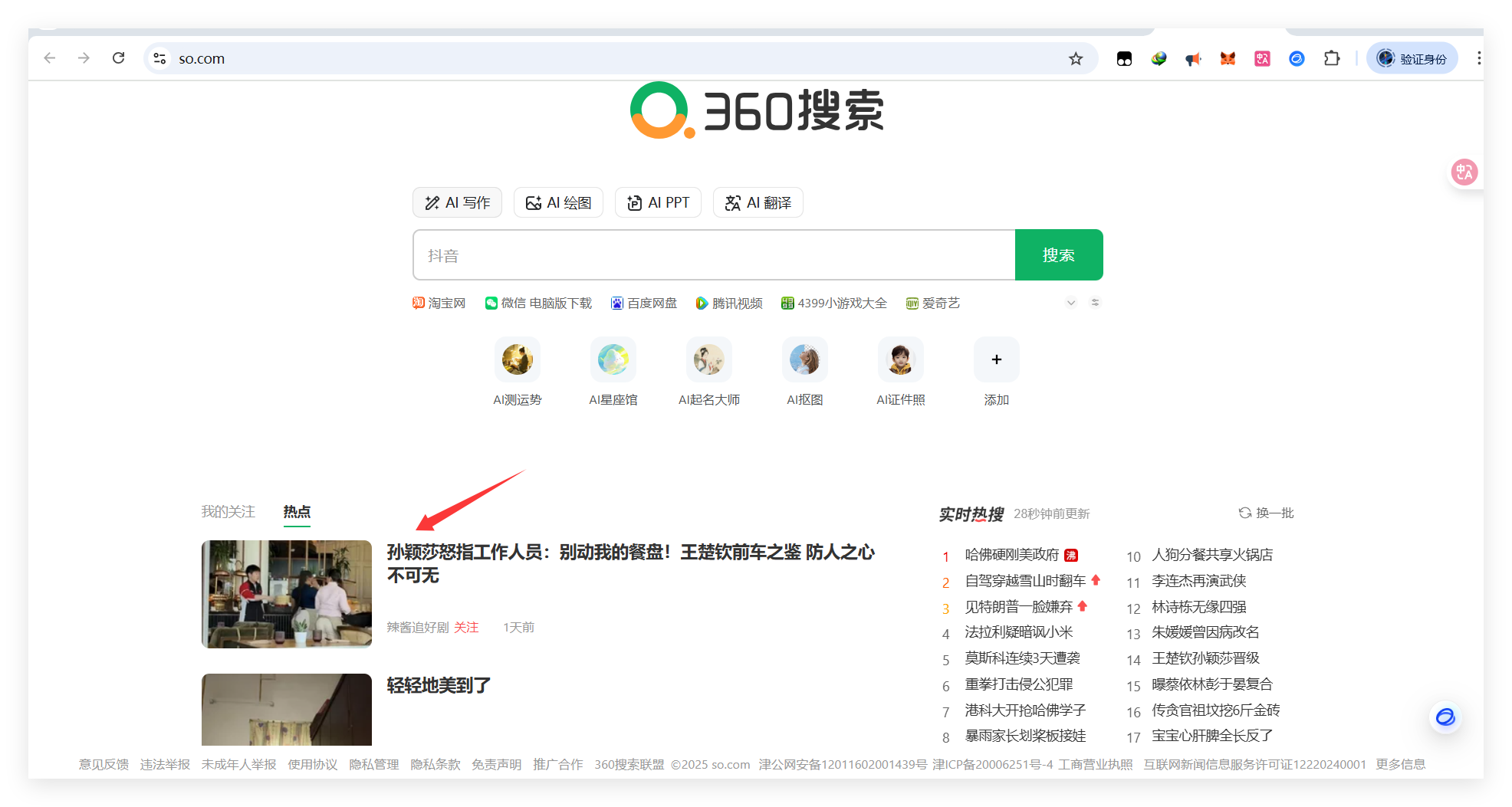Screen dimensions: 1512x807
Task: Open the 爱奇艺 quick link
Action: tap(933, 303)
